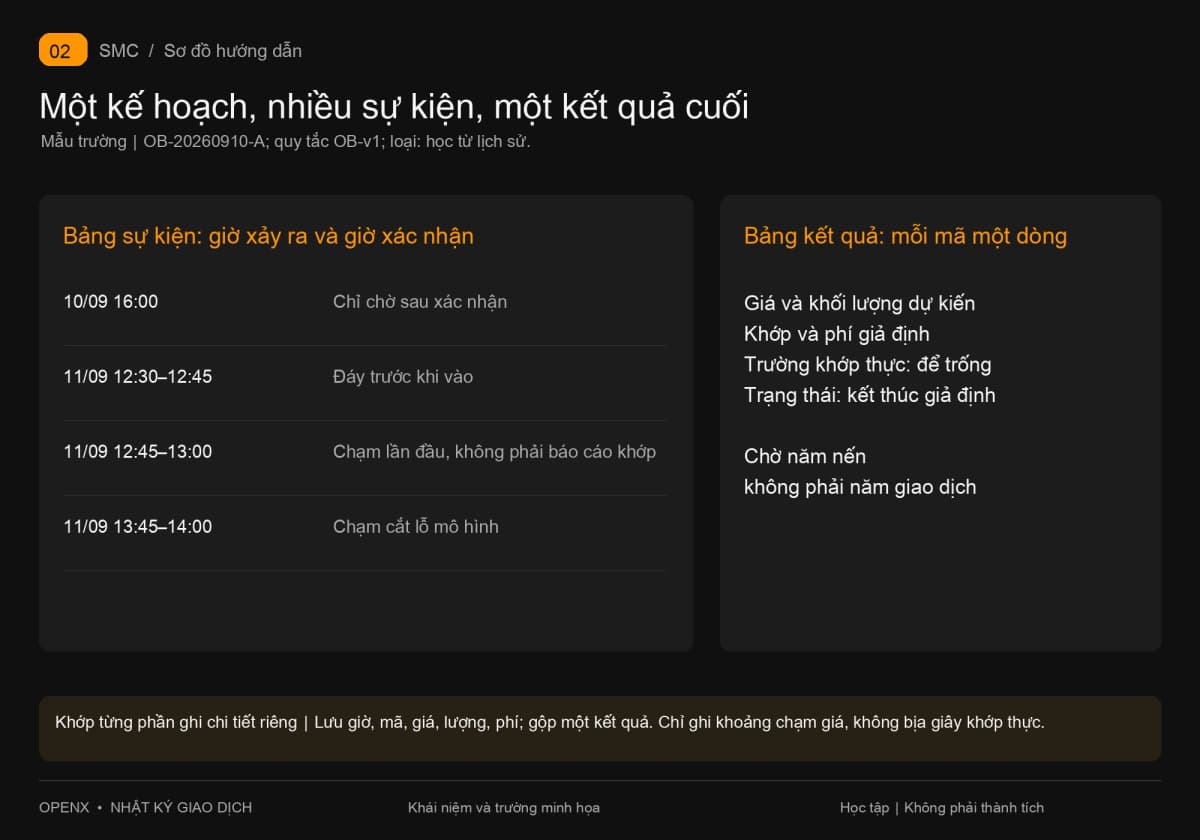Viewport: 1200px width, 840px height.
Task: Select footer text "Khái niệm và trường minh họa"
Action: coord(504,808)
